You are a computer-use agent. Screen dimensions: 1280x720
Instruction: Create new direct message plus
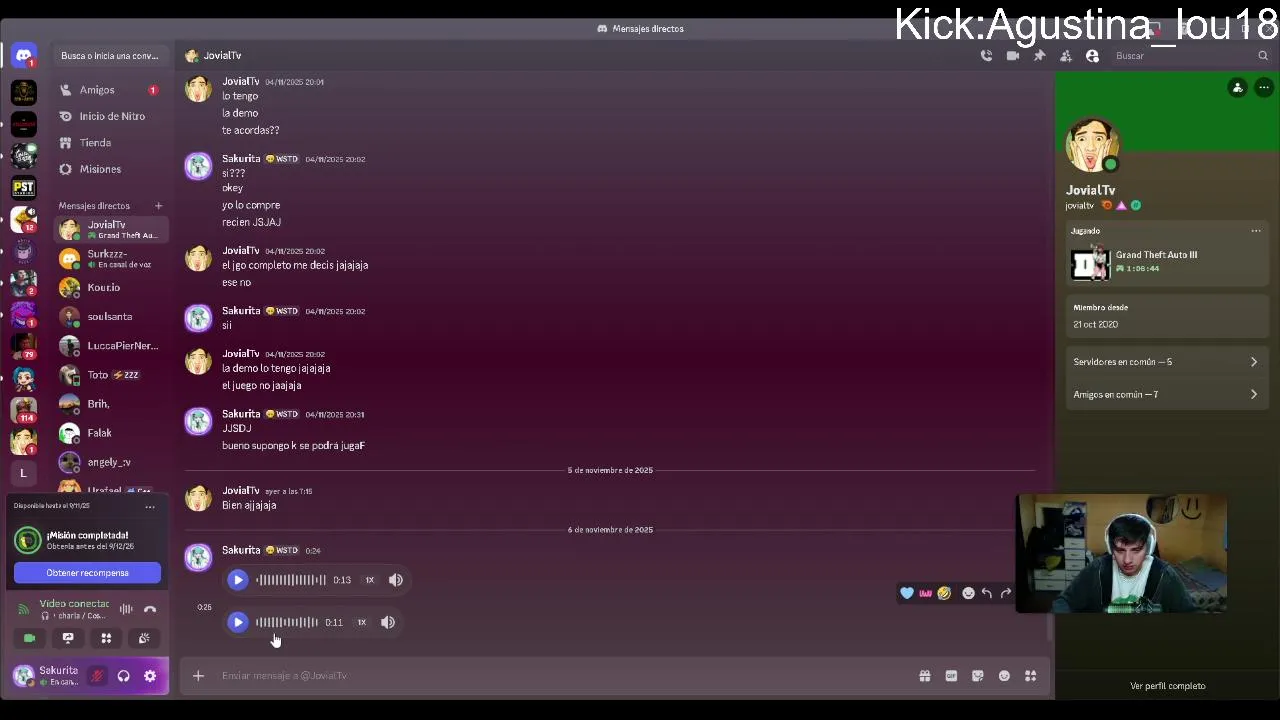tap(158, 206)
